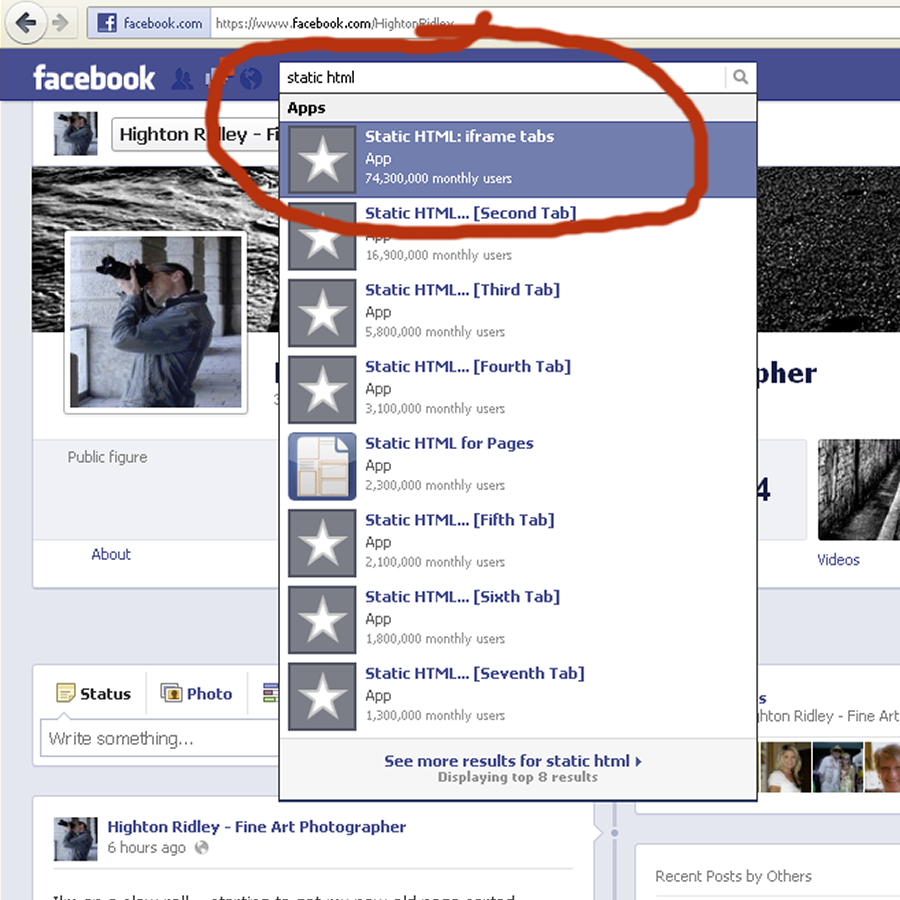Select the Static HTML Seventh Tab result
This screenshot has height=900, width=900.
pos(518,696)
